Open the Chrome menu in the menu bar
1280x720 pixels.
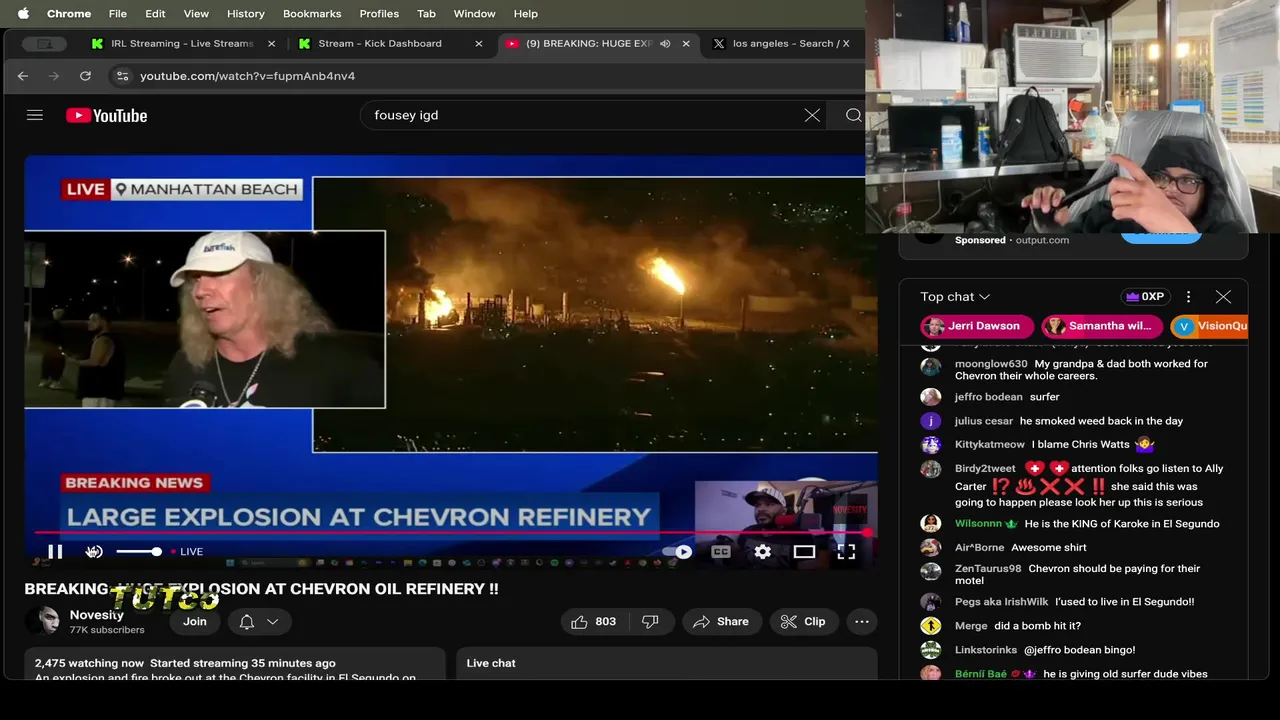69,13
